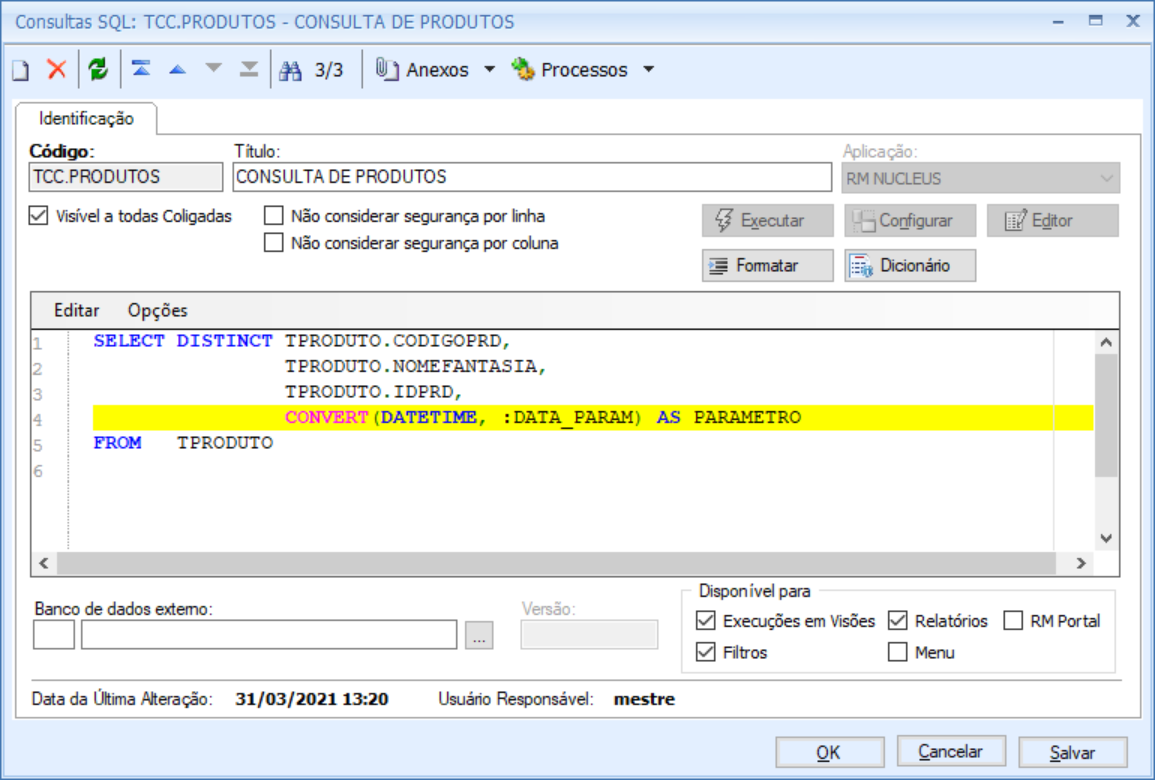Image resolution: width=1155 pixels, height=780 pixels.
Task: Click the Código field TCC.PRODUTOS
Action: 126,177
